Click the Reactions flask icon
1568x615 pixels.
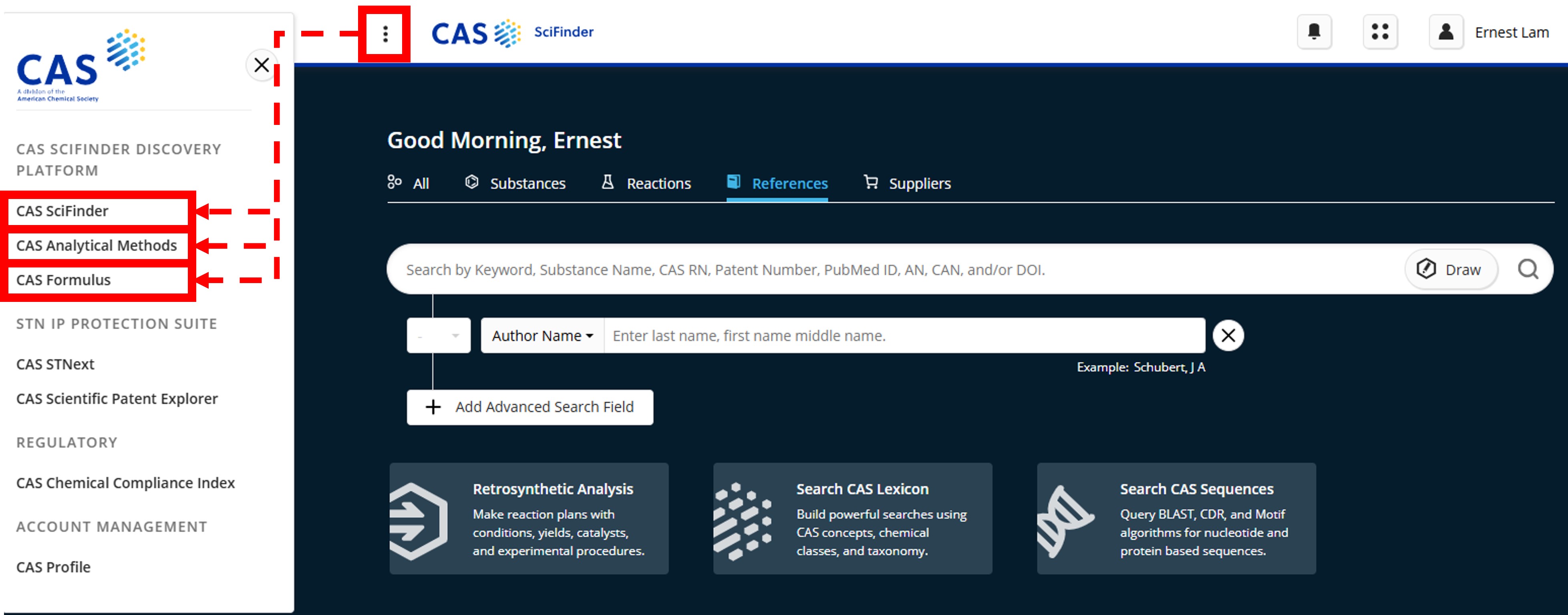608,182
